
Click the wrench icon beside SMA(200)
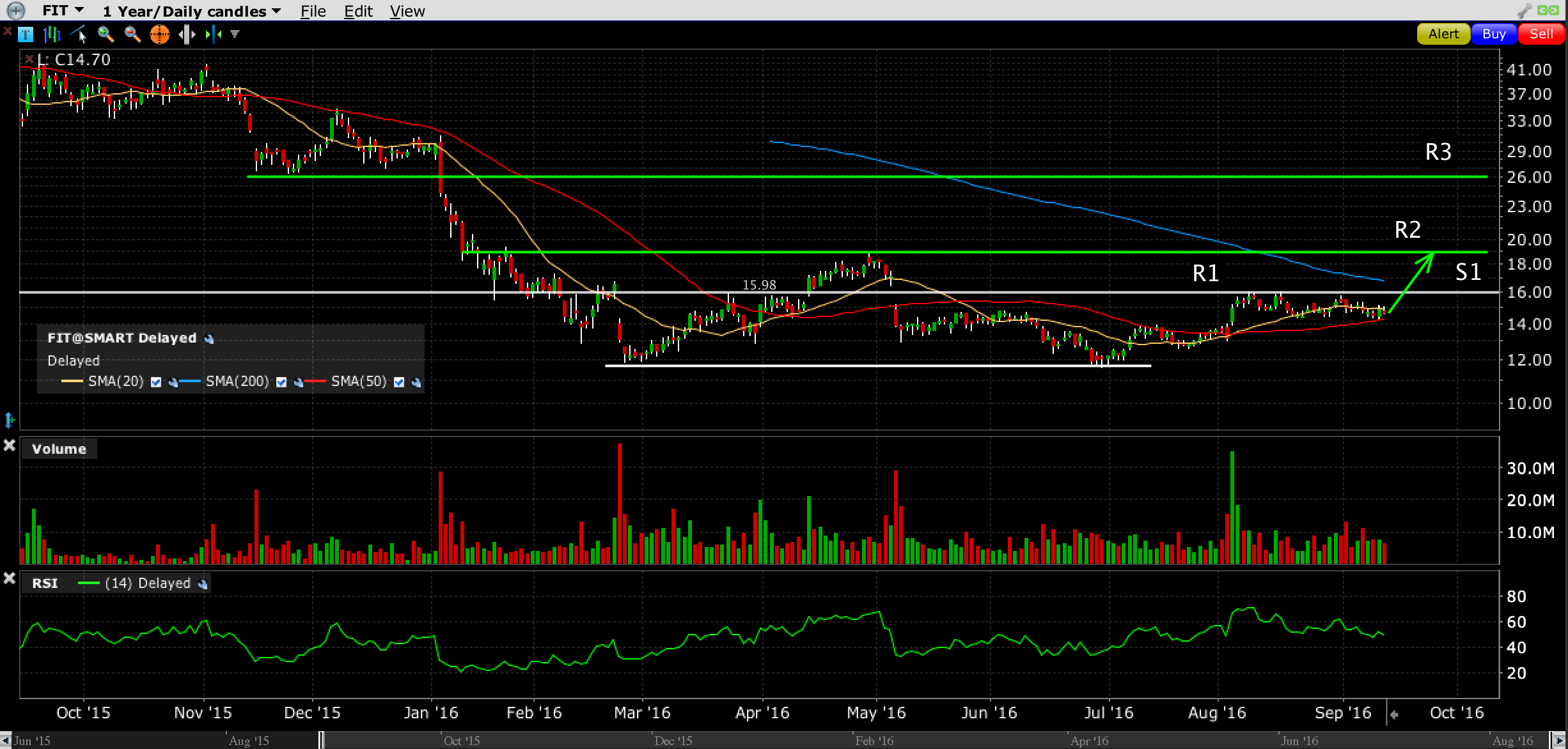(x=299, y=383)
